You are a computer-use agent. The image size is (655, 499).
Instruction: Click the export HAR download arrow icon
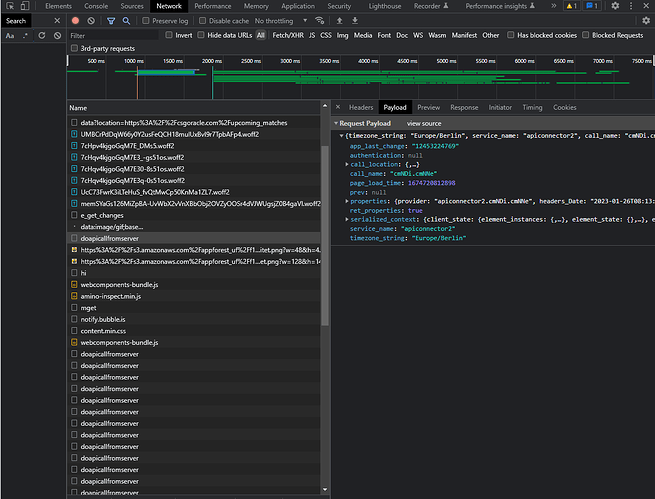[354, 20]
